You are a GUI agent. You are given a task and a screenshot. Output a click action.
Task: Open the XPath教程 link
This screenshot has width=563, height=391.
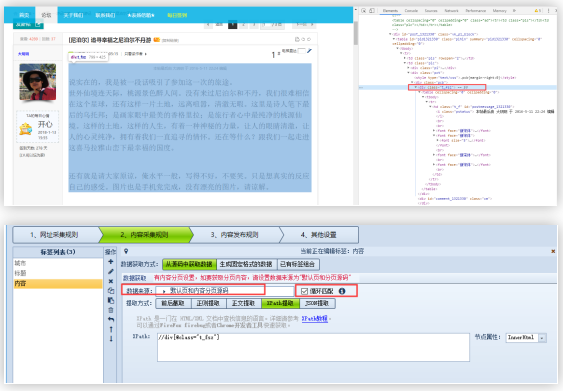click(x=315, y=318)
